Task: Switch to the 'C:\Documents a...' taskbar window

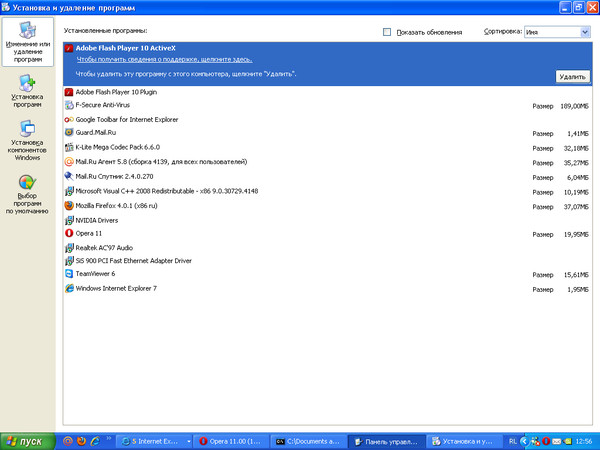Action: click(308, 442)
